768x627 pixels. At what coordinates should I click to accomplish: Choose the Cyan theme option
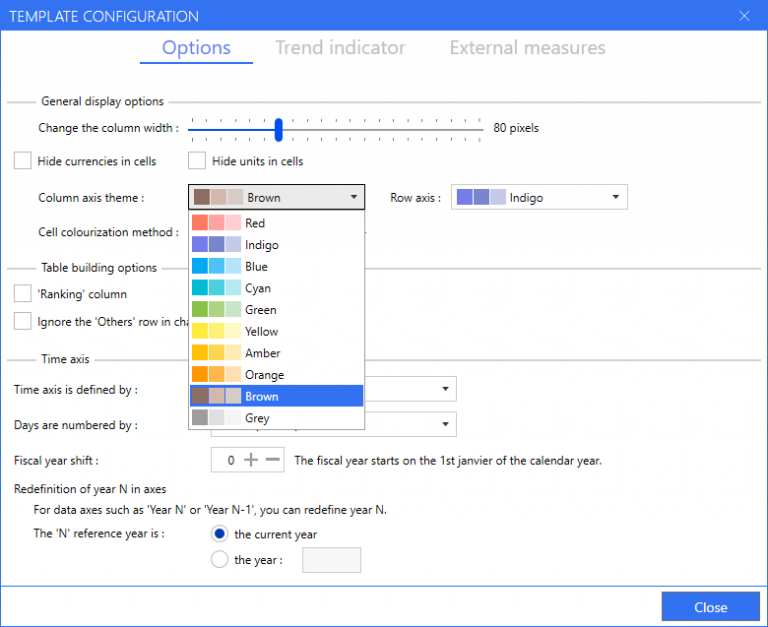coord(277,288)
